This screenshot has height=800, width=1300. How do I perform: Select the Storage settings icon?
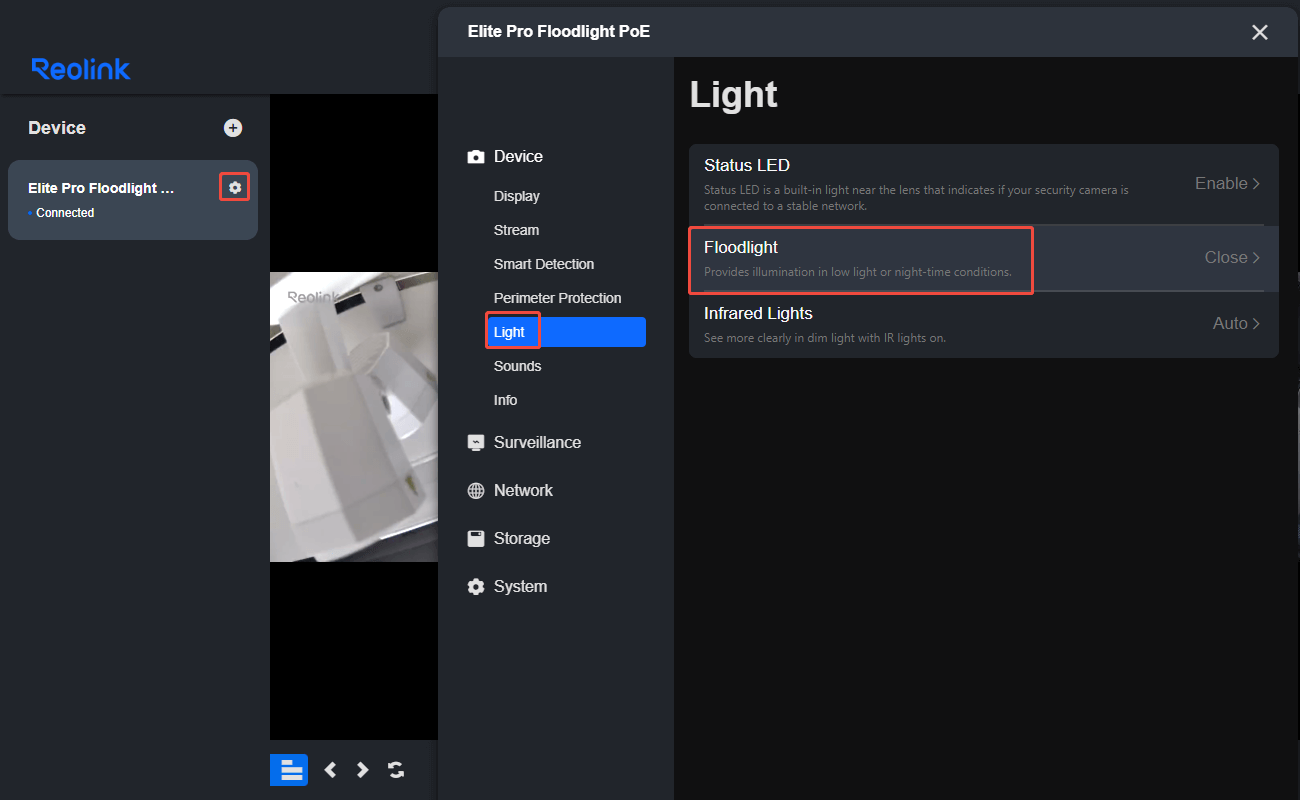475,538
